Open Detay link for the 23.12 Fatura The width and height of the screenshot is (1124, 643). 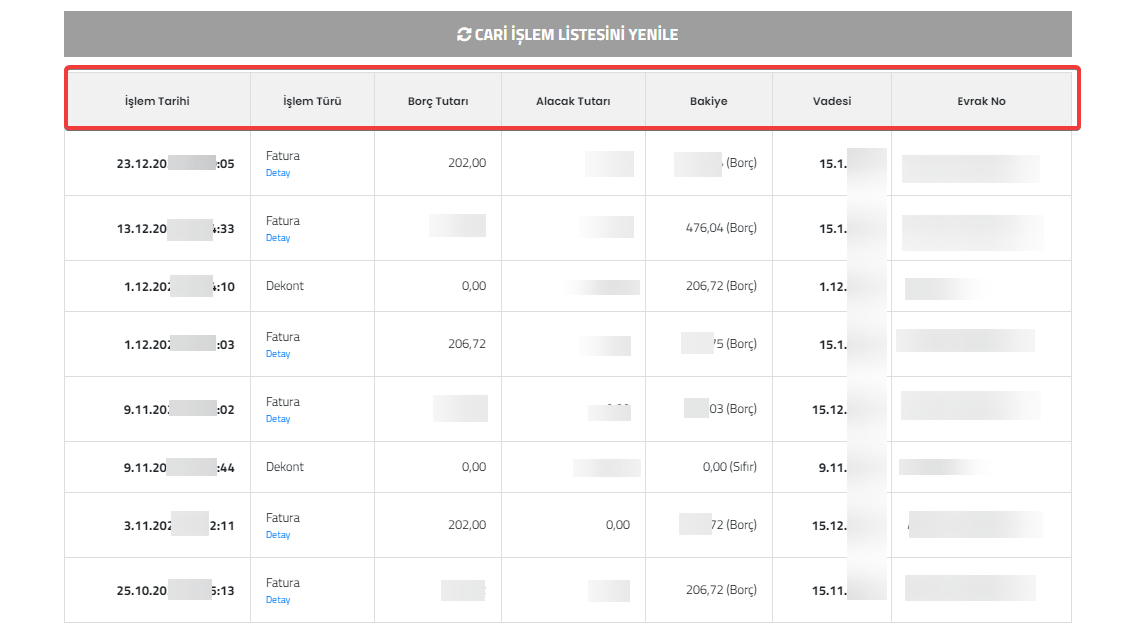278,173
